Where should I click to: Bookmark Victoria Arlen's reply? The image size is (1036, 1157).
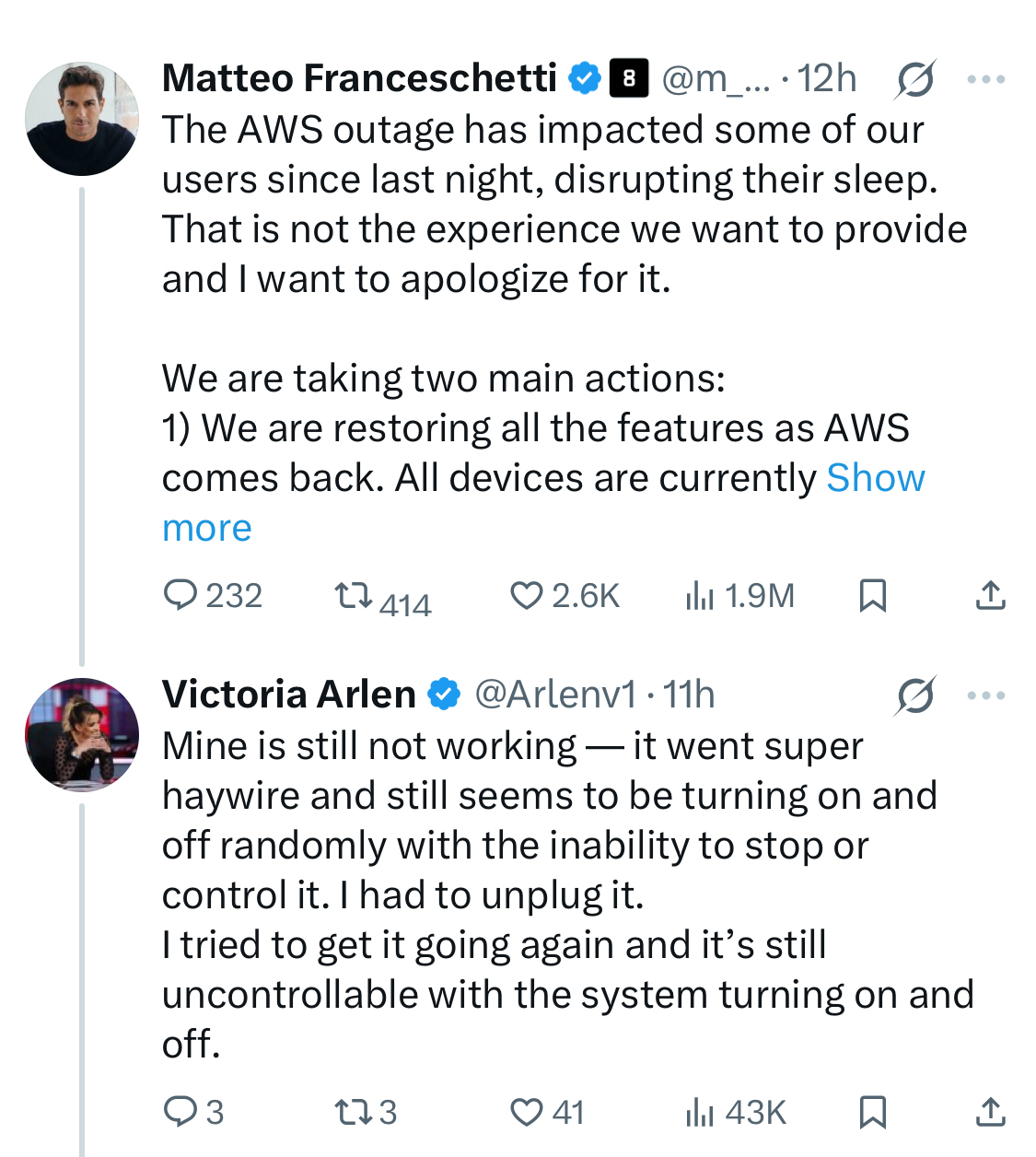(872, 1112)
